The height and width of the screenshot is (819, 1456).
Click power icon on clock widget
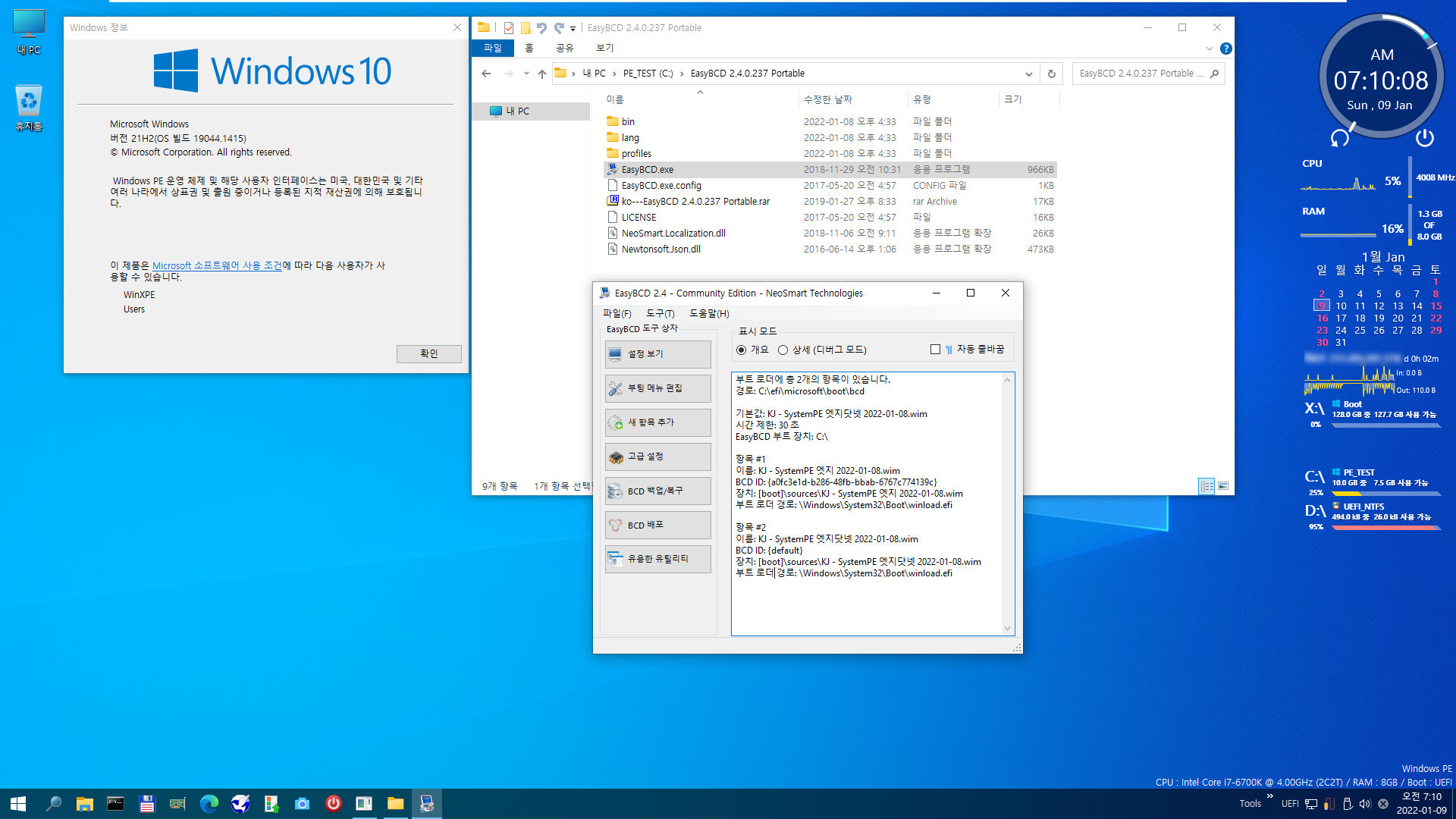(1424, 138)
